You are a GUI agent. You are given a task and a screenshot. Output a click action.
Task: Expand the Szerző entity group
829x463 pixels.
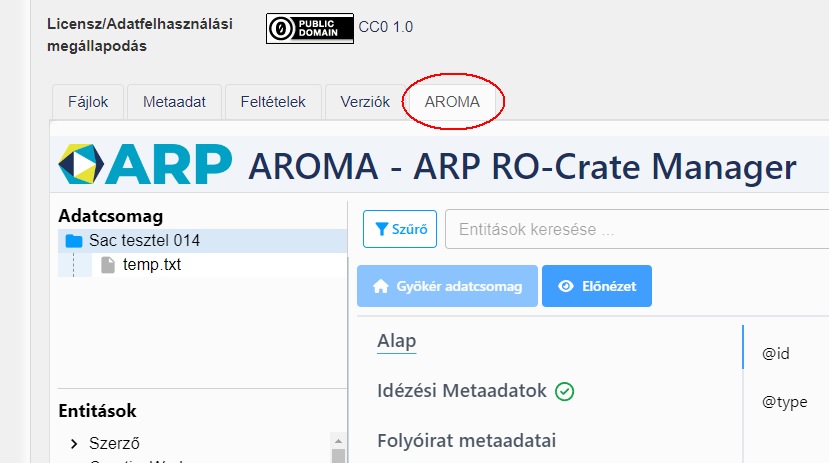[x=74, y=443]
